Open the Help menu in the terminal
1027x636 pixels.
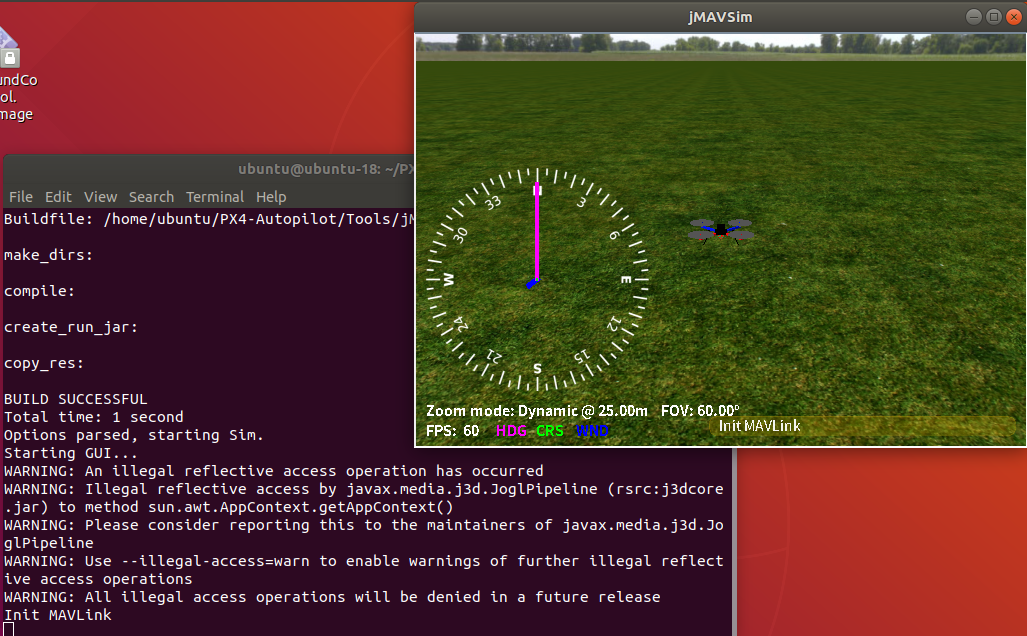[271, 196]
